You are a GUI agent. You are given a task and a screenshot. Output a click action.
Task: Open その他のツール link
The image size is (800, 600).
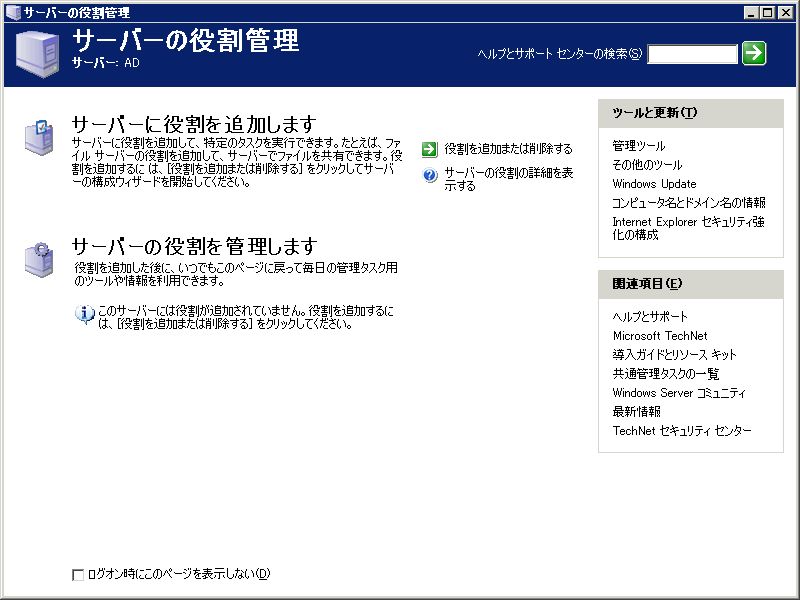(647, 165)
